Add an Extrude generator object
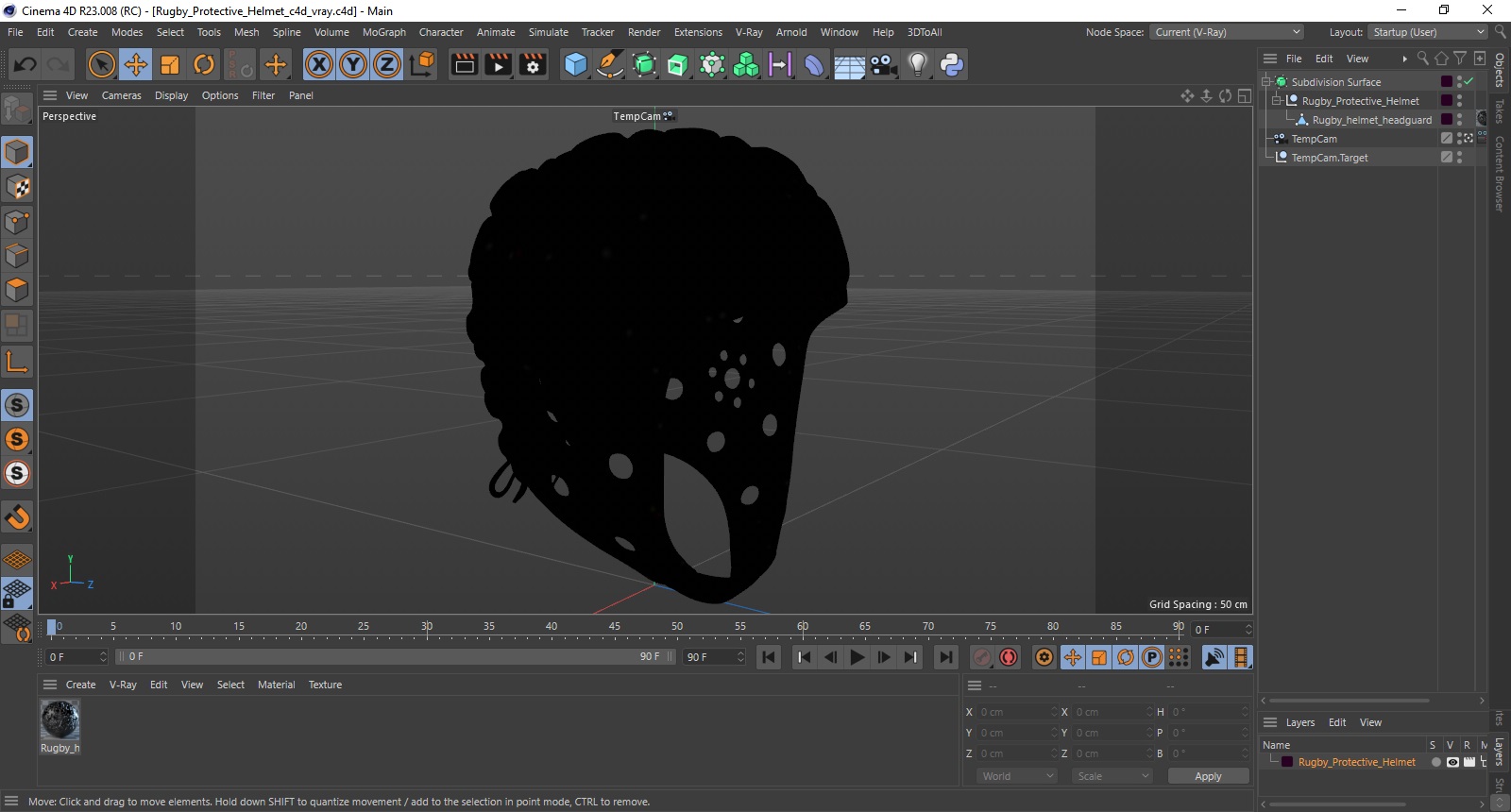This screenshot has width=1511, height=812. (678, 64)
